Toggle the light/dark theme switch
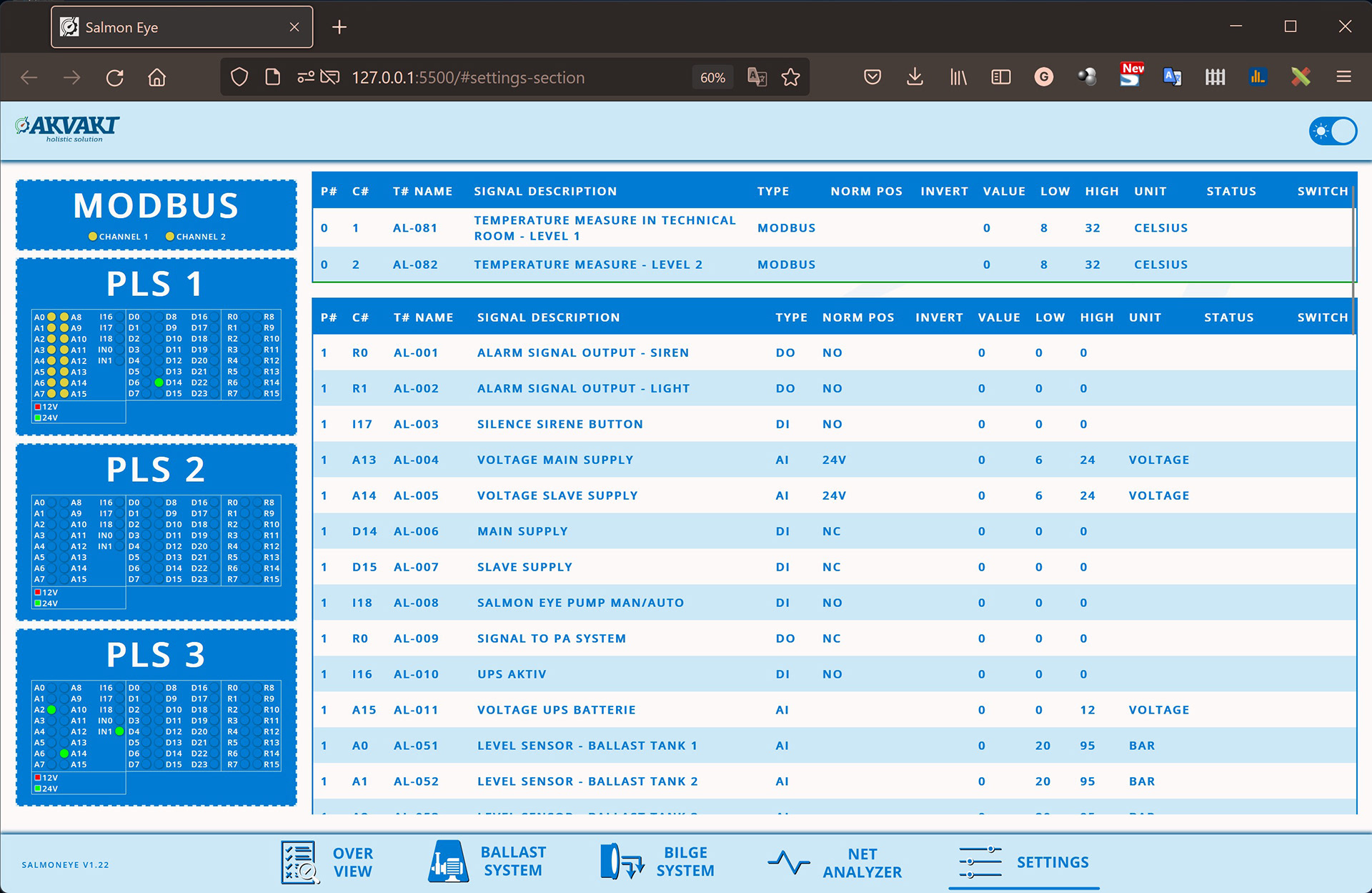 (x=1332, y=132)
